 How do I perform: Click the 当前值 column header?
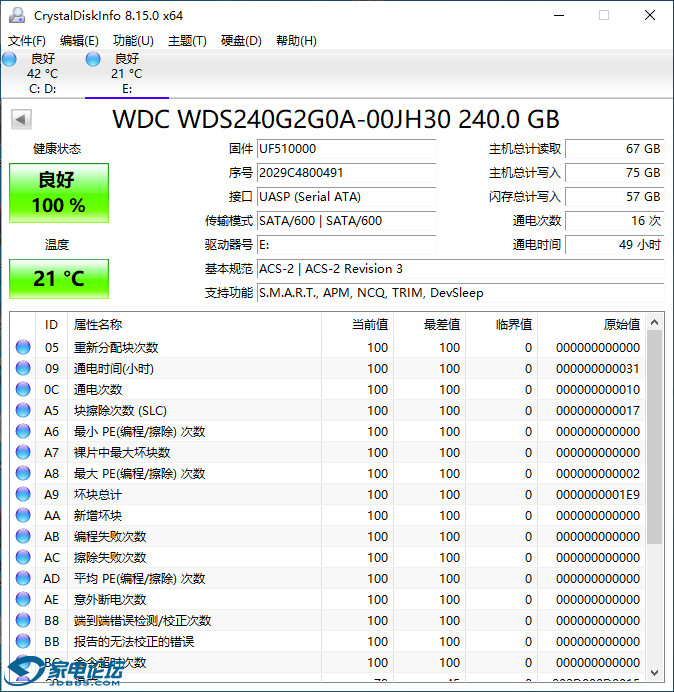358,325
